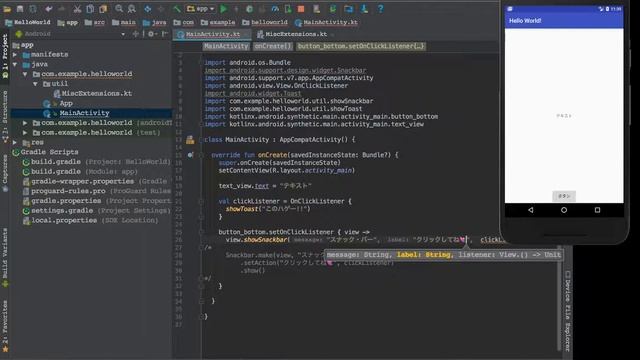Collapse the java folder

15,64
